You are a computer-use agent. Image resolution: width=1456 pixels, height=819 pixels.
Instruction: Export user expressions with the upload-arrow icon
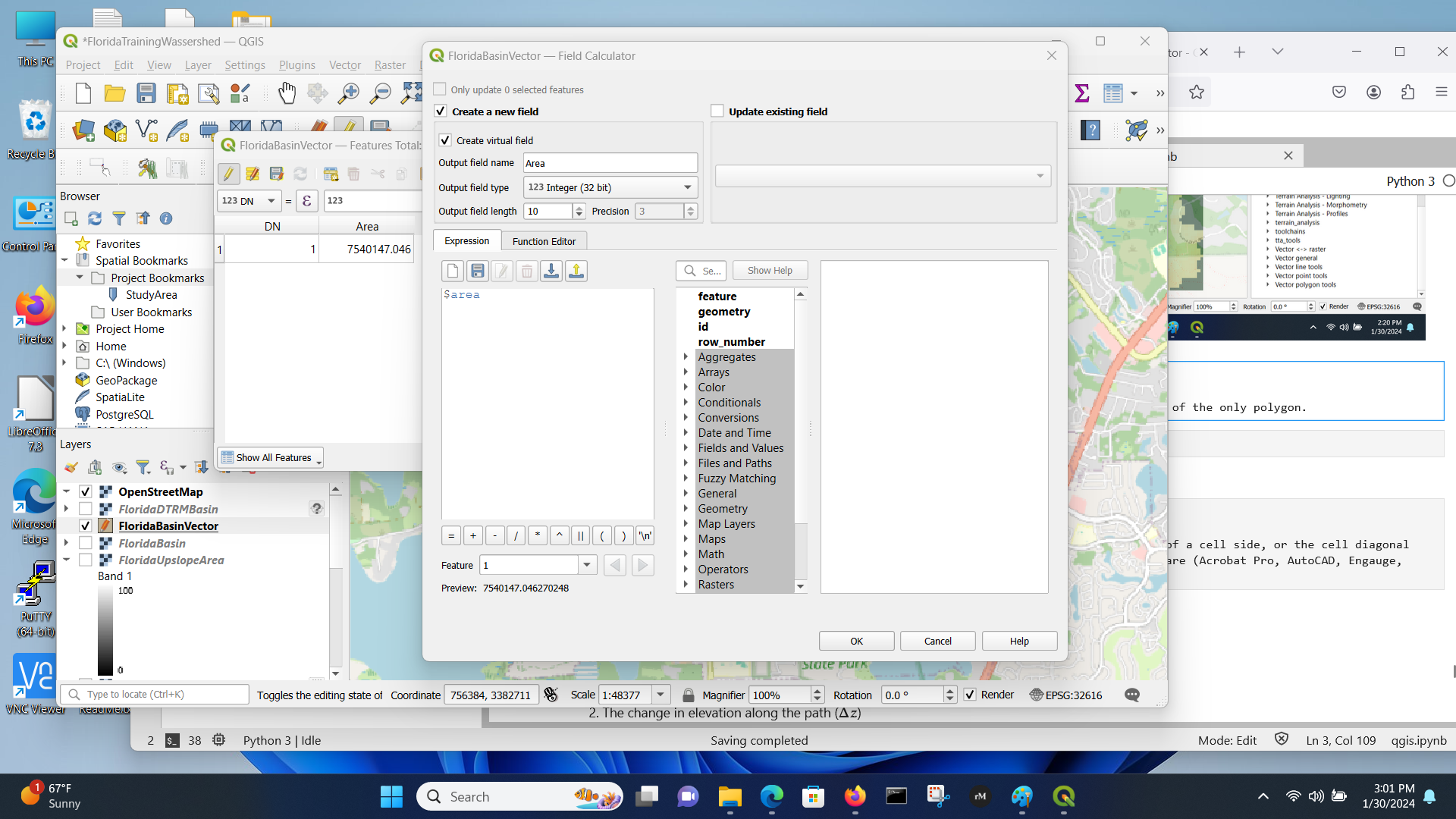576,271
